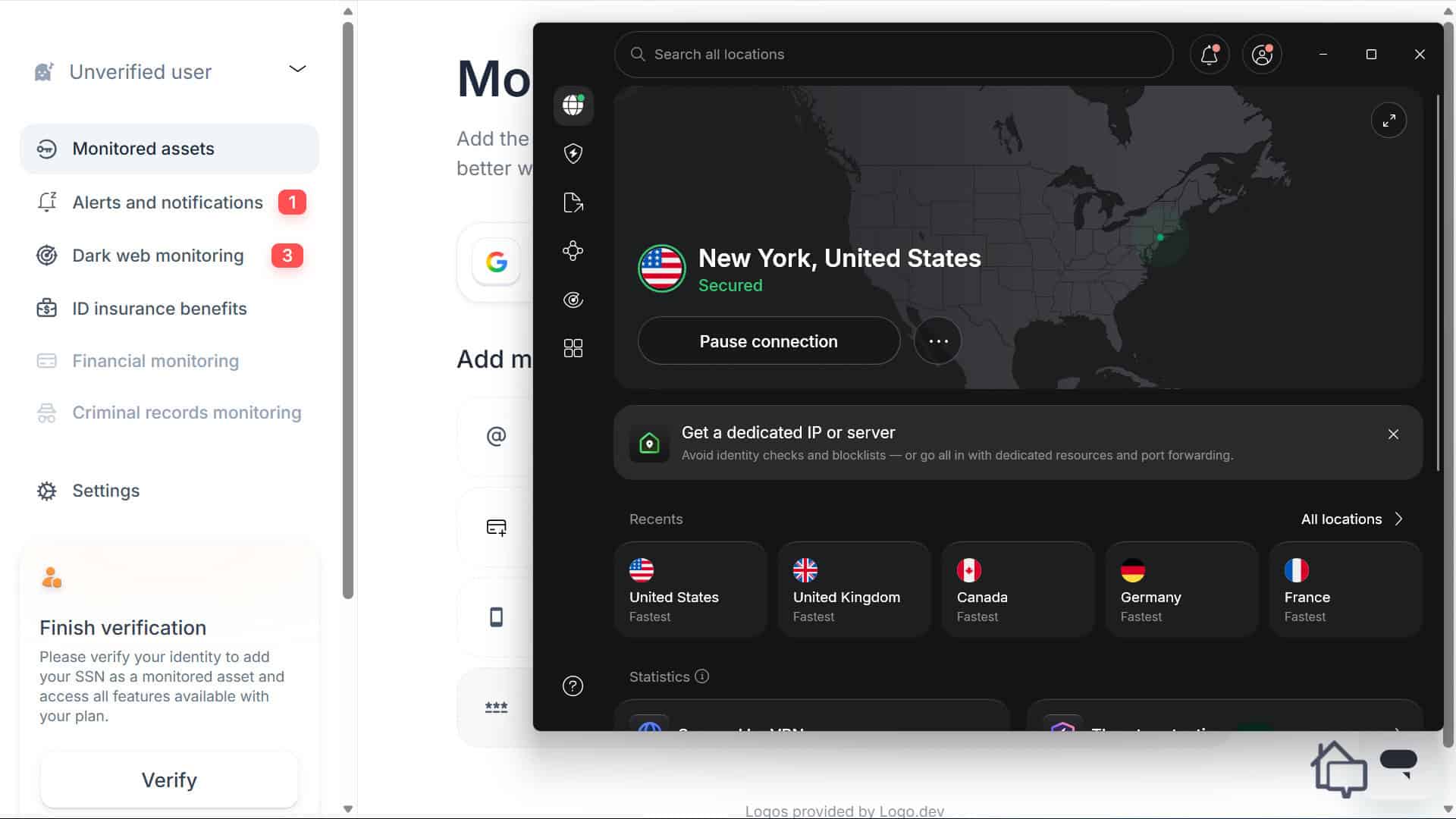Open the apps grid icon in VPN sidebar
Viewport: 1456px width, 819px height.
coord(573,348)
